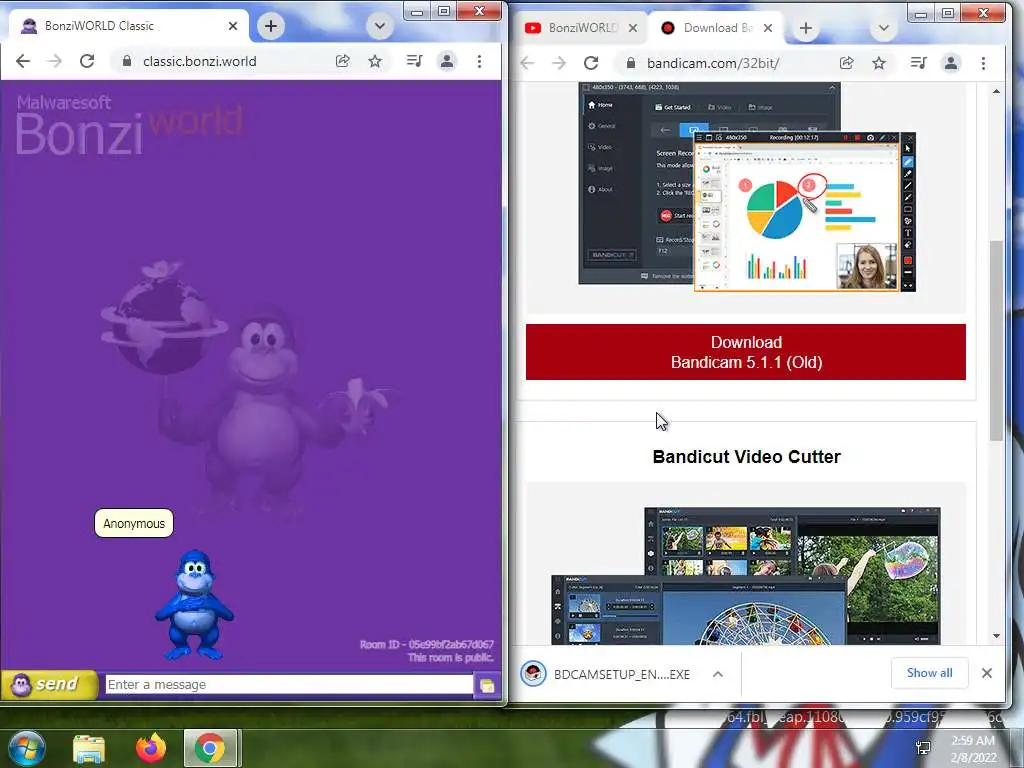Screen dimensions: 1024x768
Task: Open media control in Bandicam window
Action: pyautogui.click(x=918, y=63)
